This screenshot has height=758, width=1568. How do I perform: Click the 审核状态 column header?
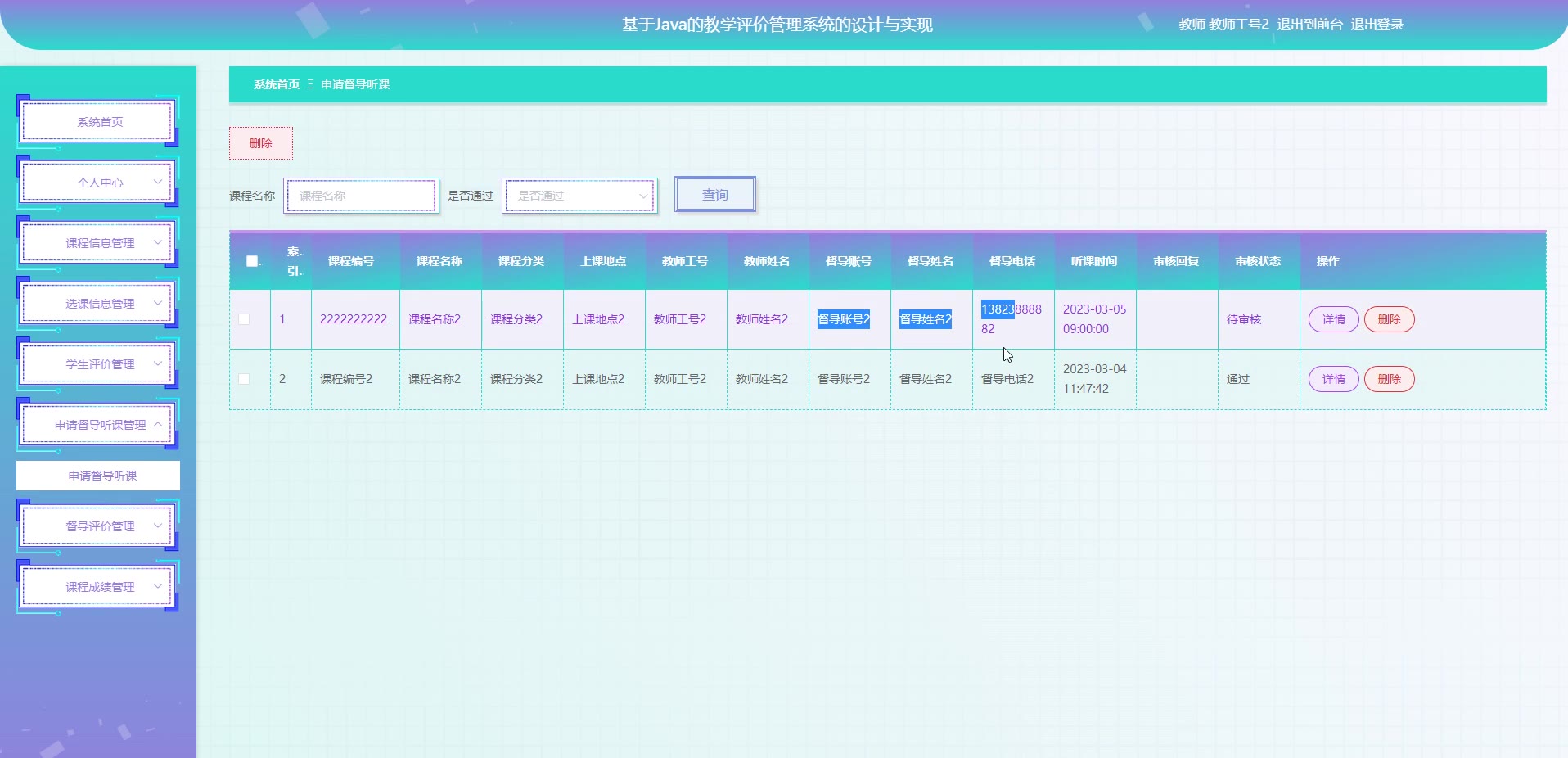click(1258, 261)
